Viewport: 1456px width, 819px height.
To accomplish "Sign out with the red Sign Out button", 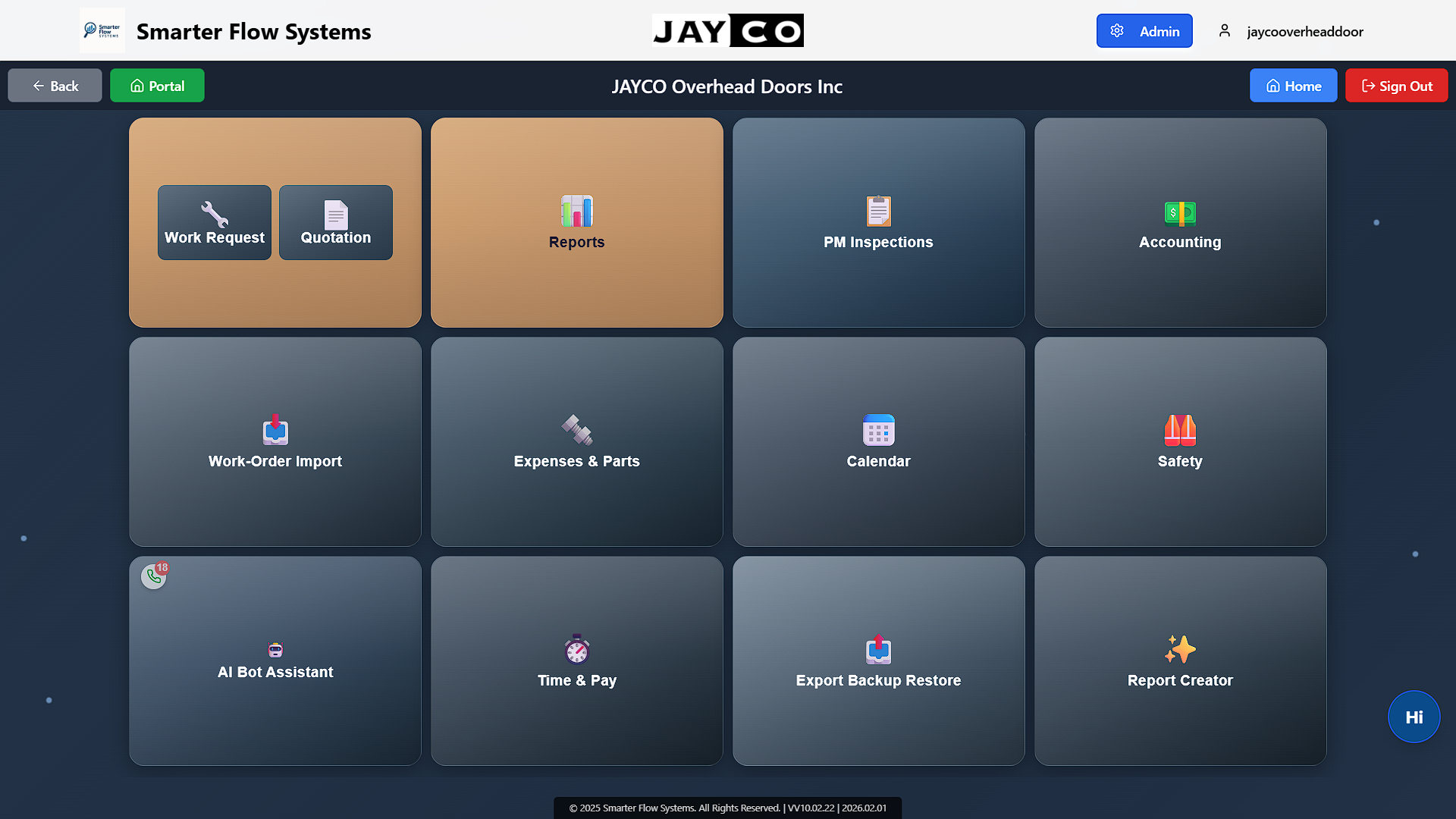I will point(1396,86).
